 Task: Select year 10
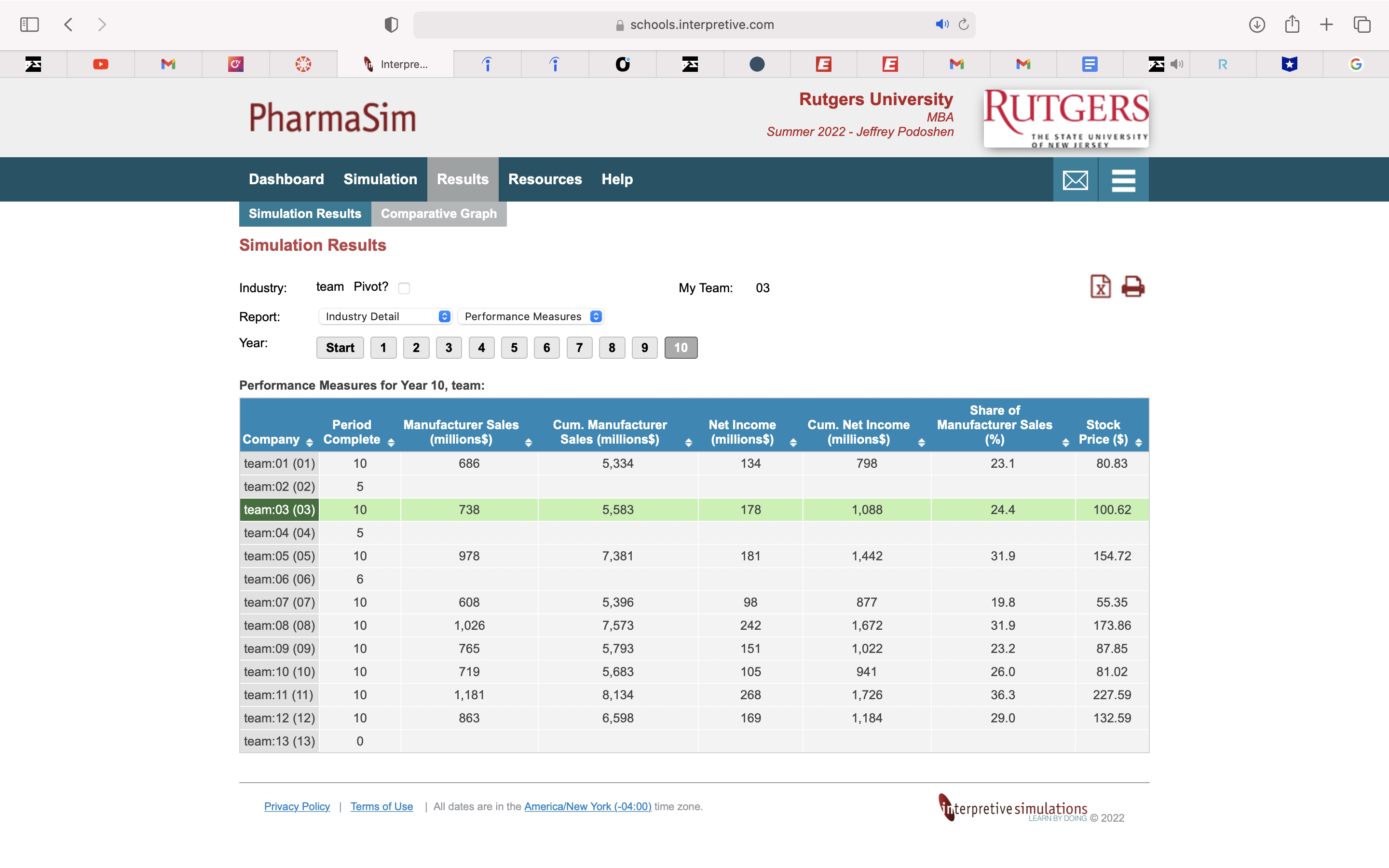coord(681,348)
